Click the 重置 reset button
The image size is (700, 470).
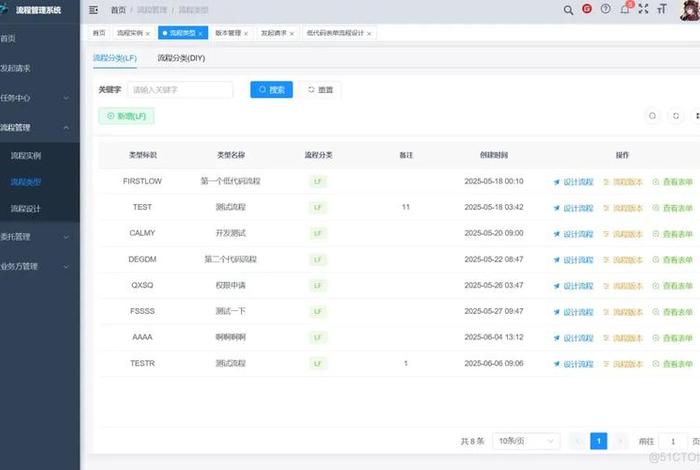(x=321, y=90)
